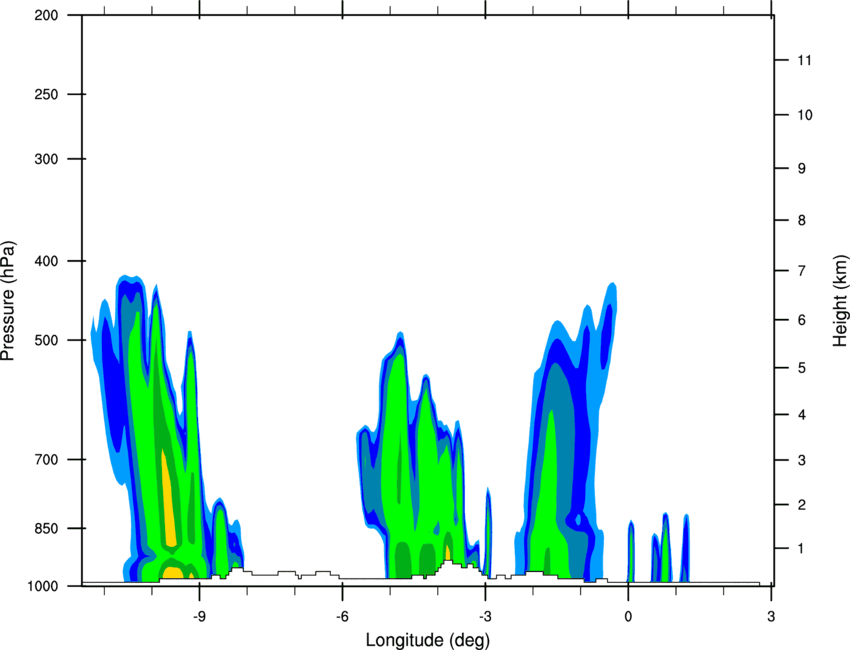Click the -6 longitude tick label

pyautogui.click(x=342, y=617)
